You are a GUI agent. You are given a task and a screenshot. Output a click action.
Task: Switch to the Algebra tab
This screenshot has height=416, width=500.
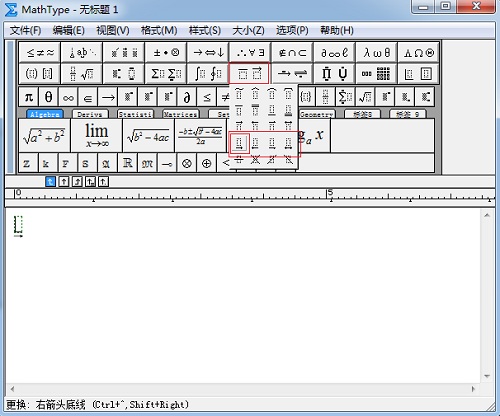tap(45, 114)
